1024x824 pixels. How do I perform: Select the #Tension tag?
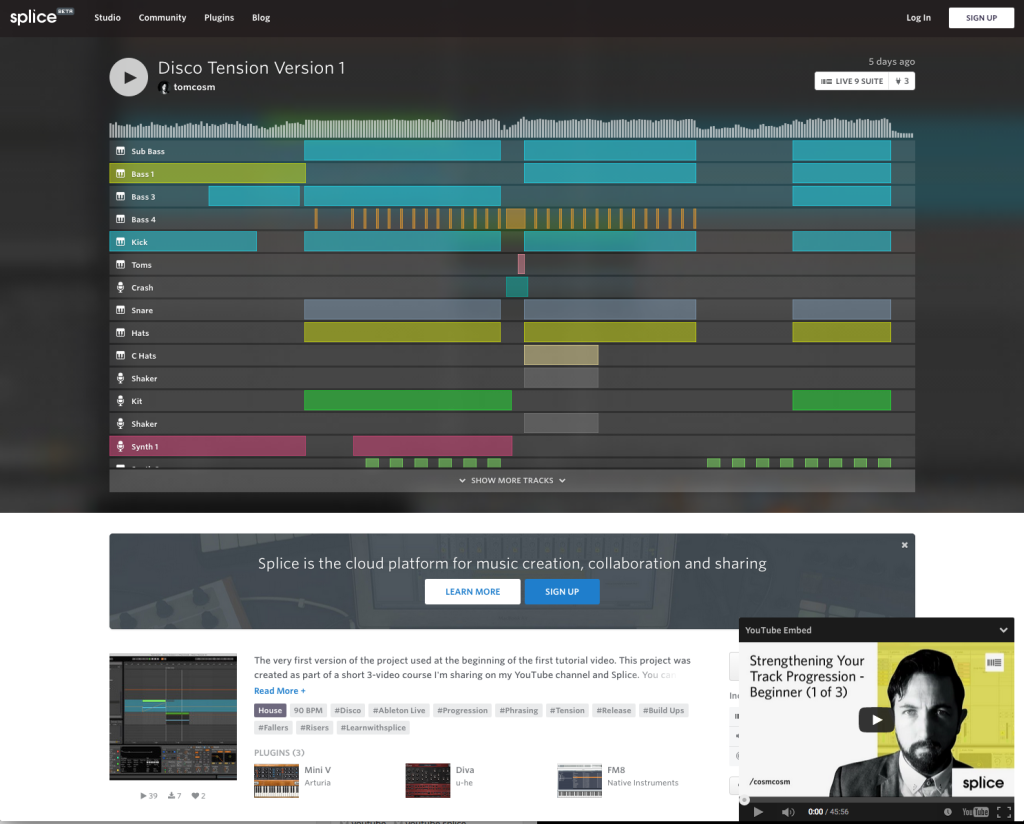pyautogui.click(x=567, y=710)
